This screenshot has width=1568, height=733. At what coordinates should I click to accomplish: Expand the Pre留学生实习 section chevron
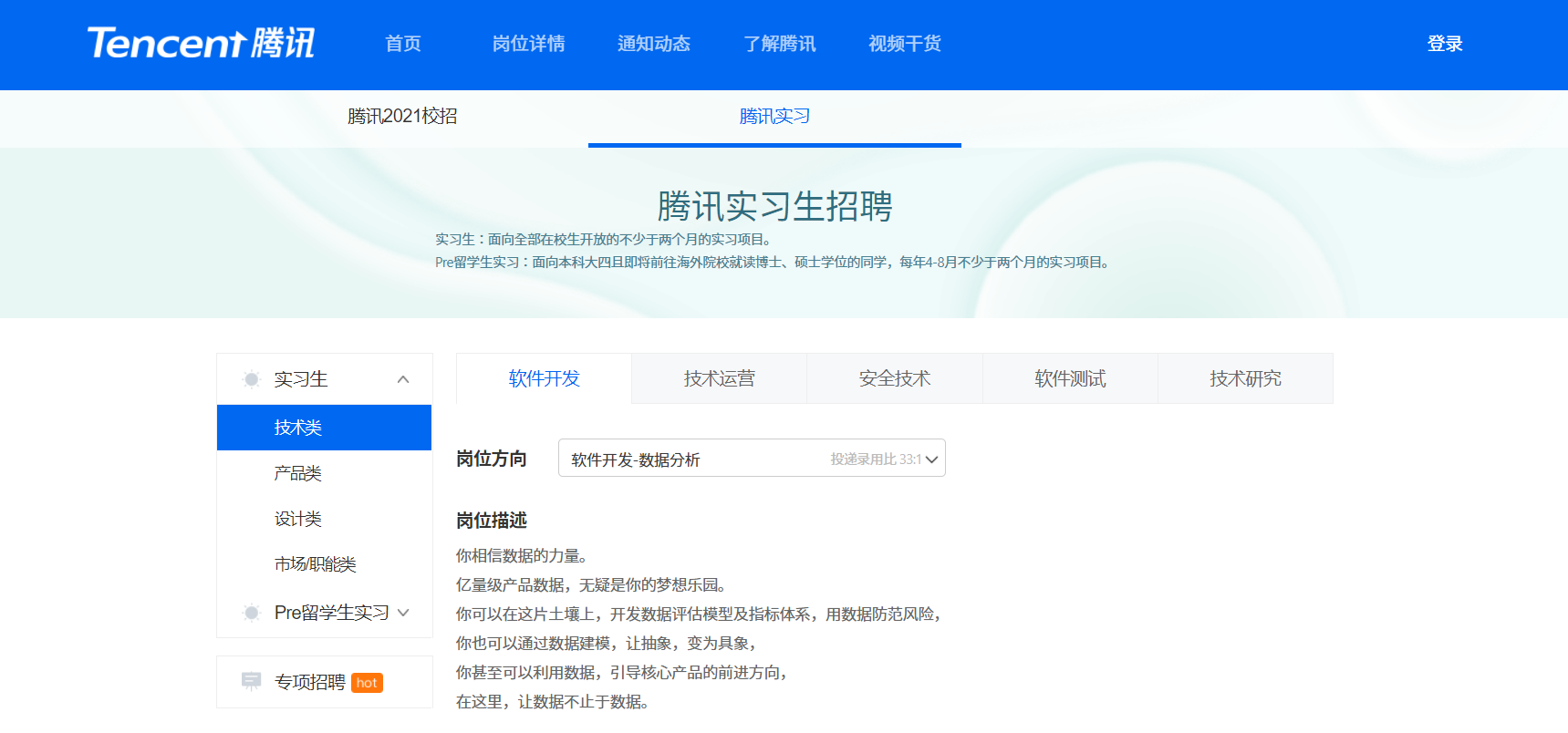coord(403,613)
